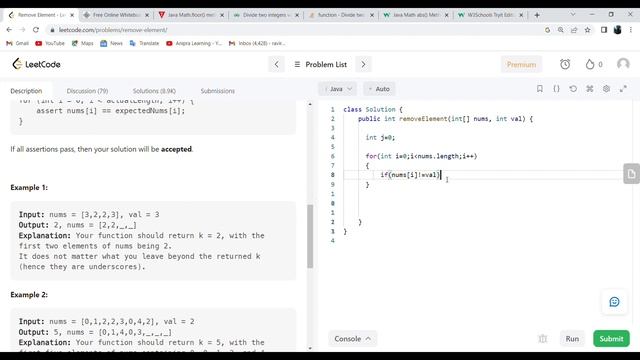Click the icon left of Run
640x360 pixels.
pos(542,339)
